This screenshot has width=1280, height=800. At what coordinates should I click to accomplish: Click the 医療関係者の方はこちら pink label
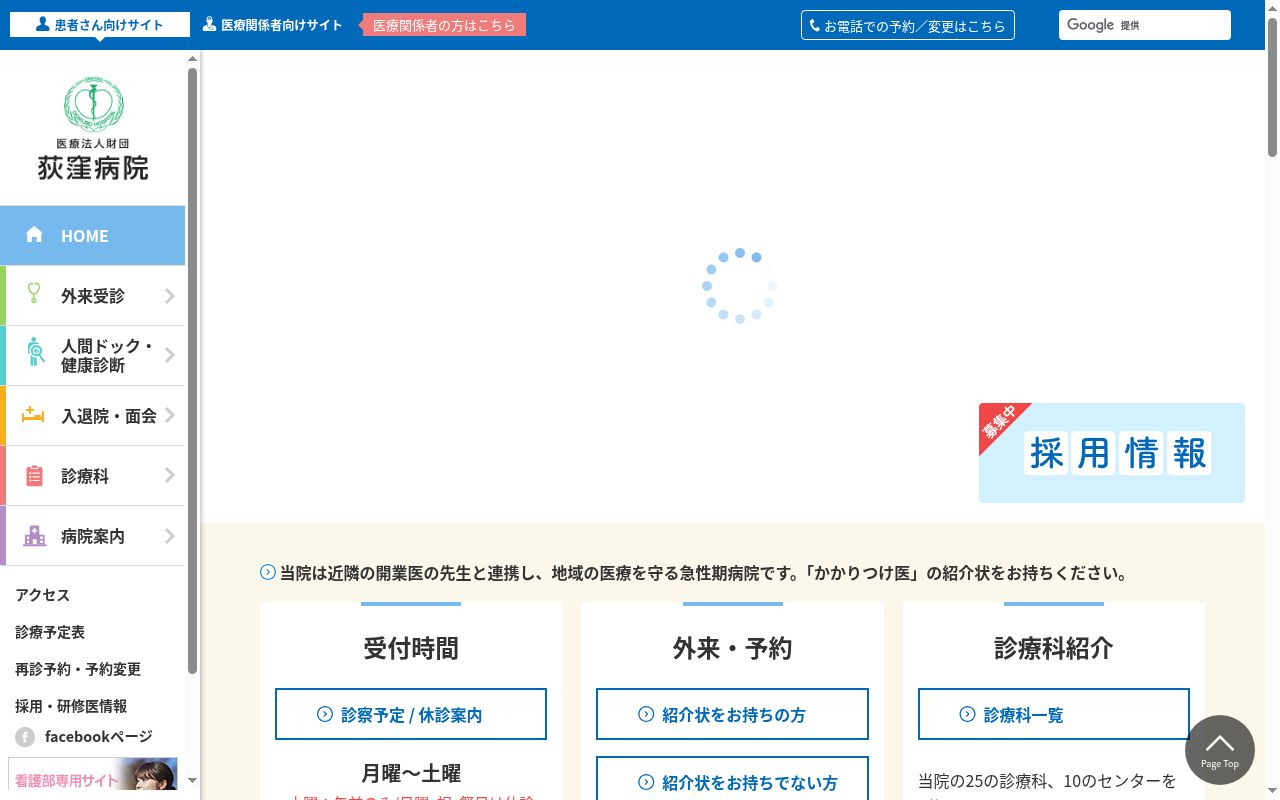pyautogui.click(x=444, y=25)
